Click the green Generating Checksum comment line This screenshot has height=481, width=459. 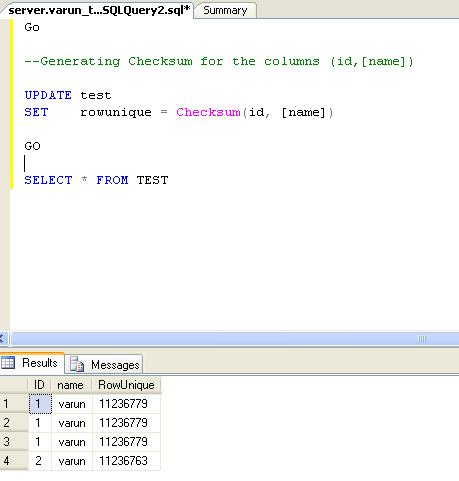219,62
